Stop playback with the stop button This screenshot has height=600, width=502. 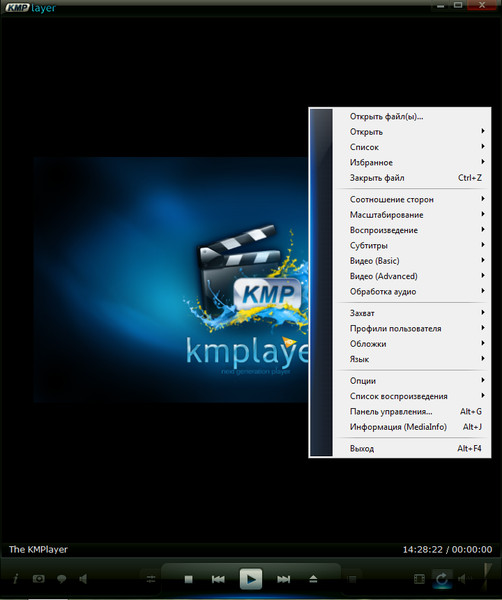tap(188, 579)
